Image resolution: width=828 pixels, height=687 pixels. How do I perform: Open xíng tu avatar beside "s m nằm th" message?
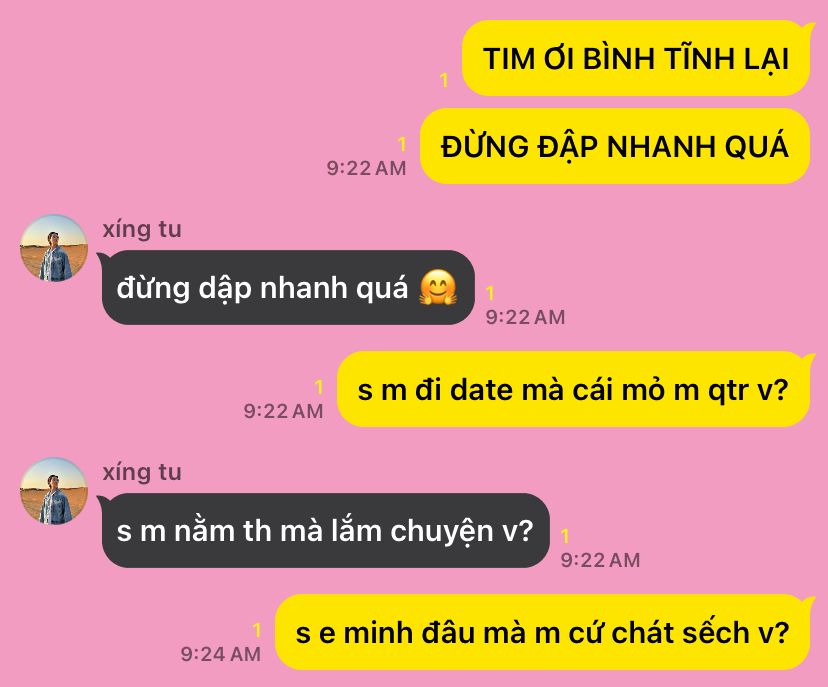pos(54,491)
